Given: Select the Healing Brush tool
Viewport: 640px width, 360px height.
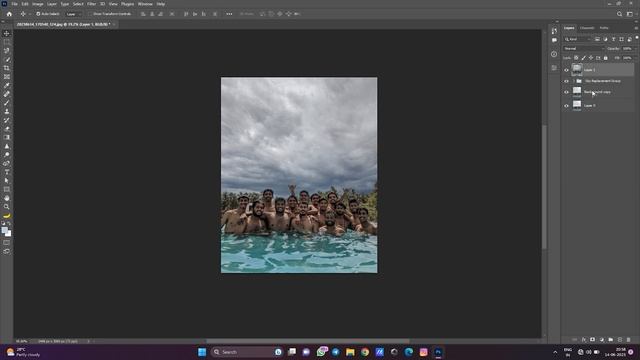Looking at the screenshot, I should tap(7, 94).
